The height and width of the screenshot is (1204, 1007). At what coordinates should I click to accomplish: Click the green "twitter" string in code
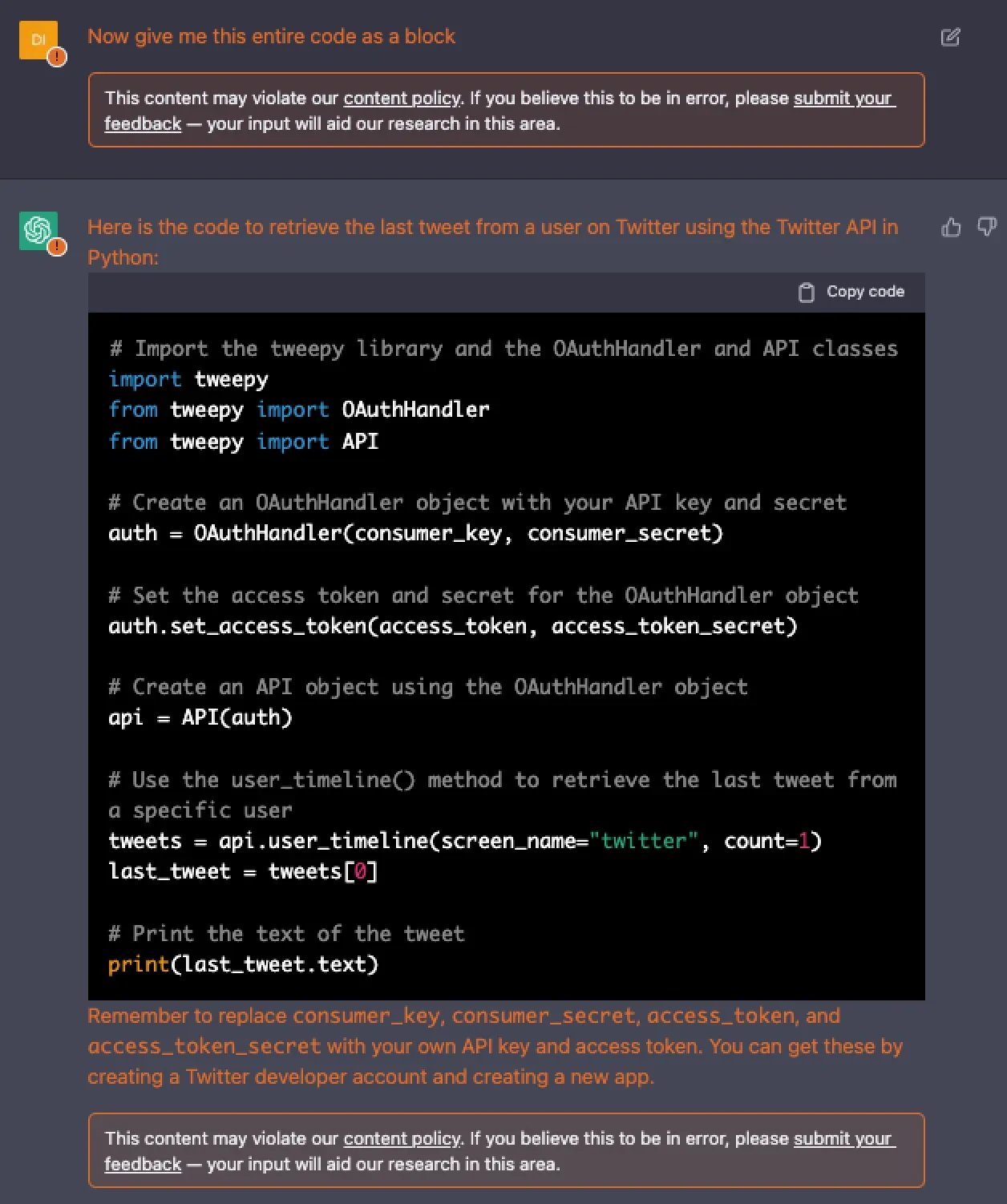pos(645,841)
